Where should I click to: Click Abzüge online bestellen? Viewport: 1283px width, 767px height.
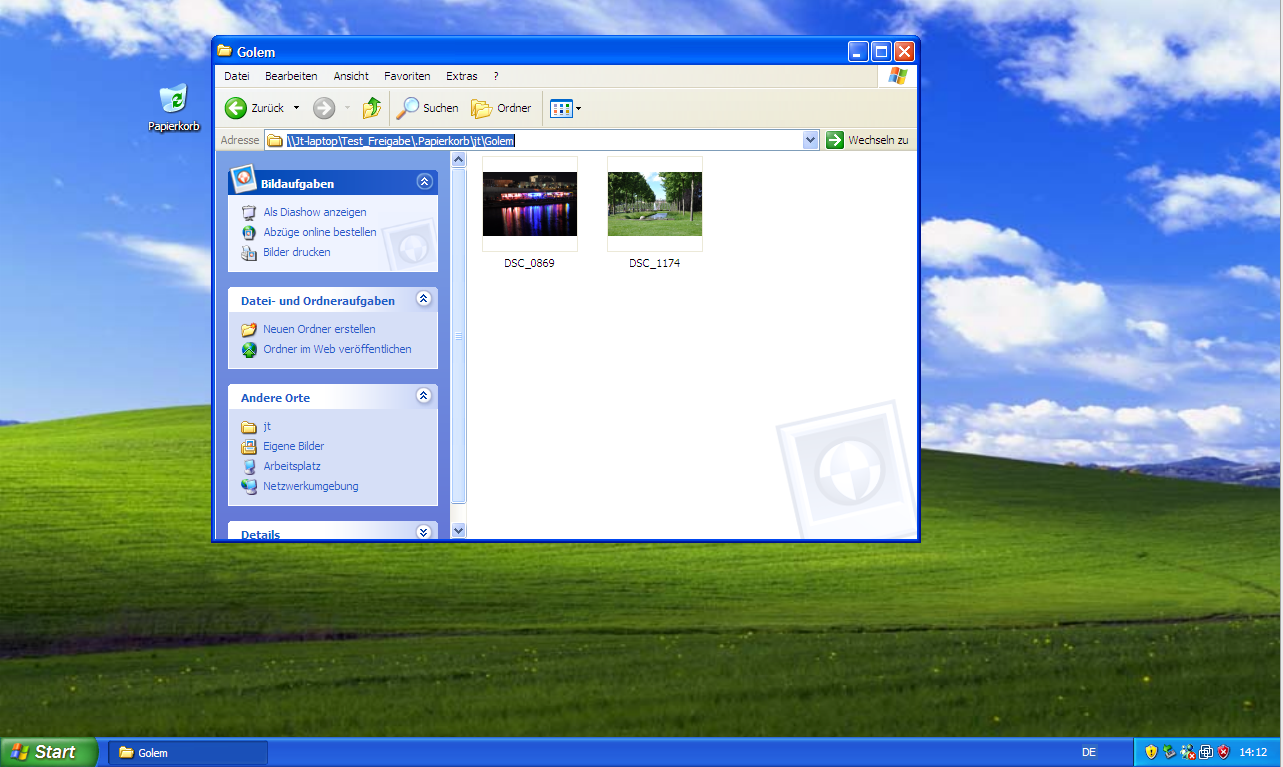click(320, 232)
